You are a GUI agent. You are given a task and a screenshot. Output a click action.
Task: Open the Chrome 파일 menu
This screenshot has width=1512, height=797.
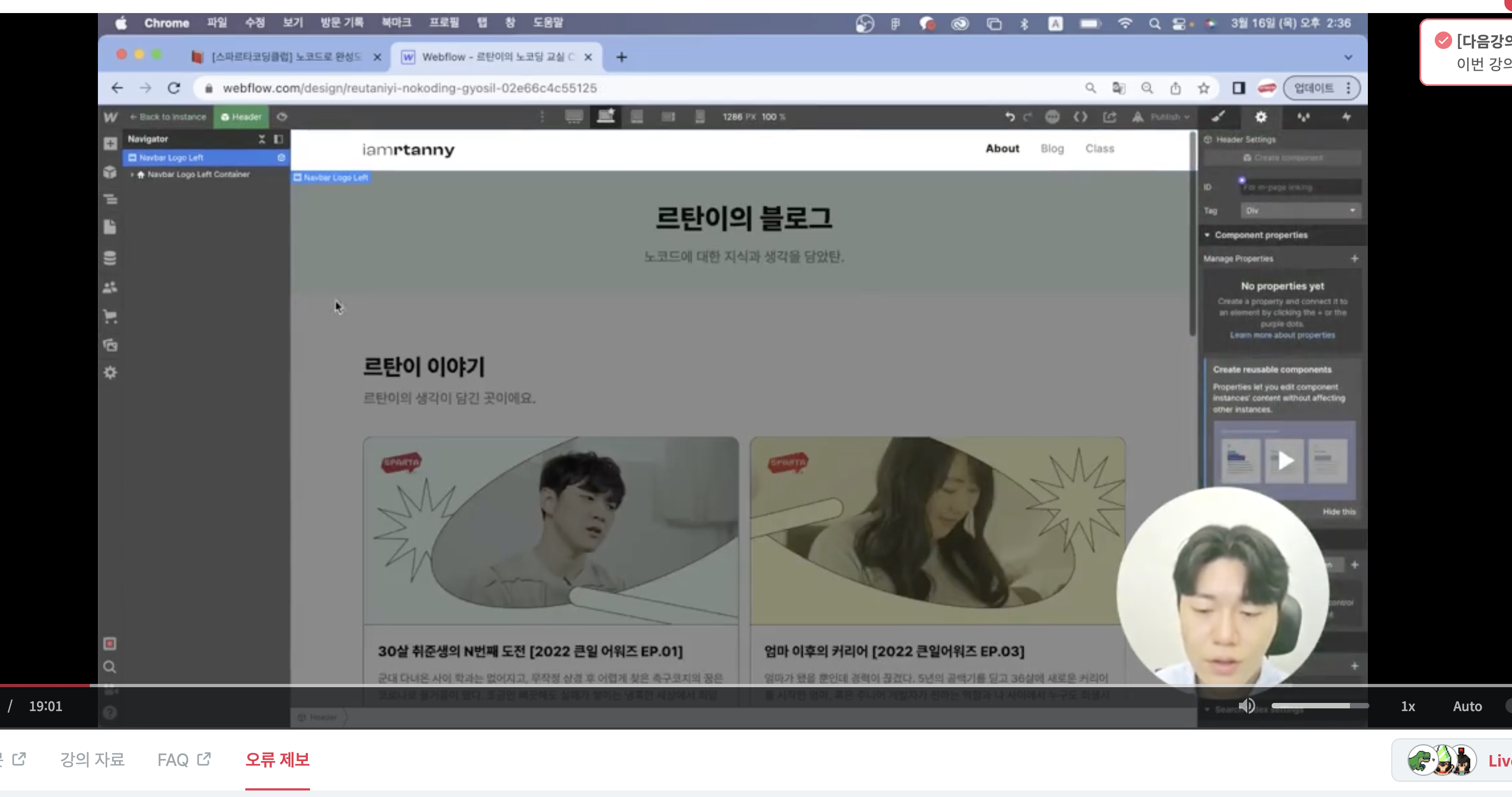pyautogui.click(x=216, y=22)
